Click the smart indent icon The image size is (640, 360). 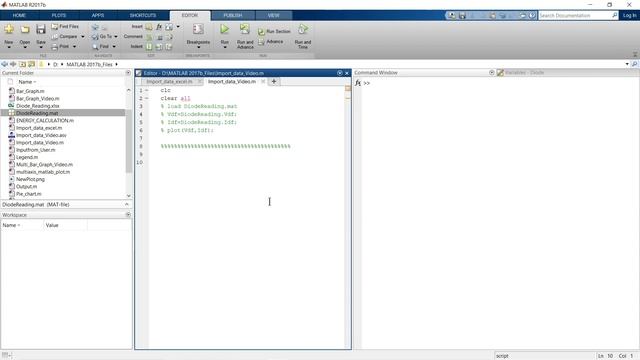tap(149, 47)
